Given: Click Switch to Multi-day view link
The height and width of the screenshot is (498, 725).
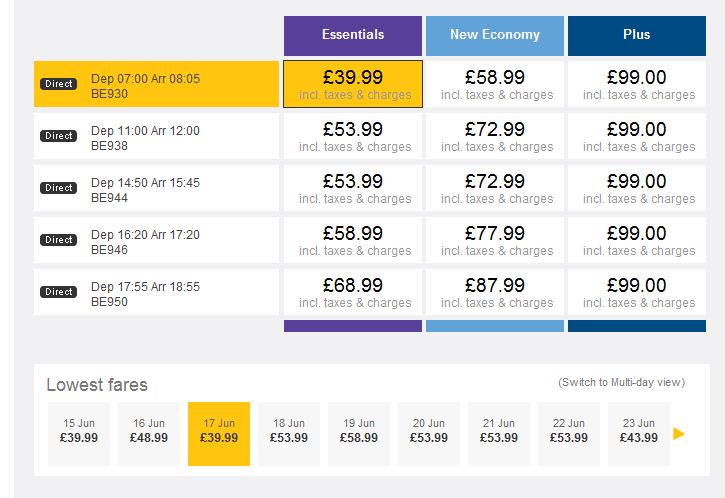Looking at the screenshot, I should point(621,382).
